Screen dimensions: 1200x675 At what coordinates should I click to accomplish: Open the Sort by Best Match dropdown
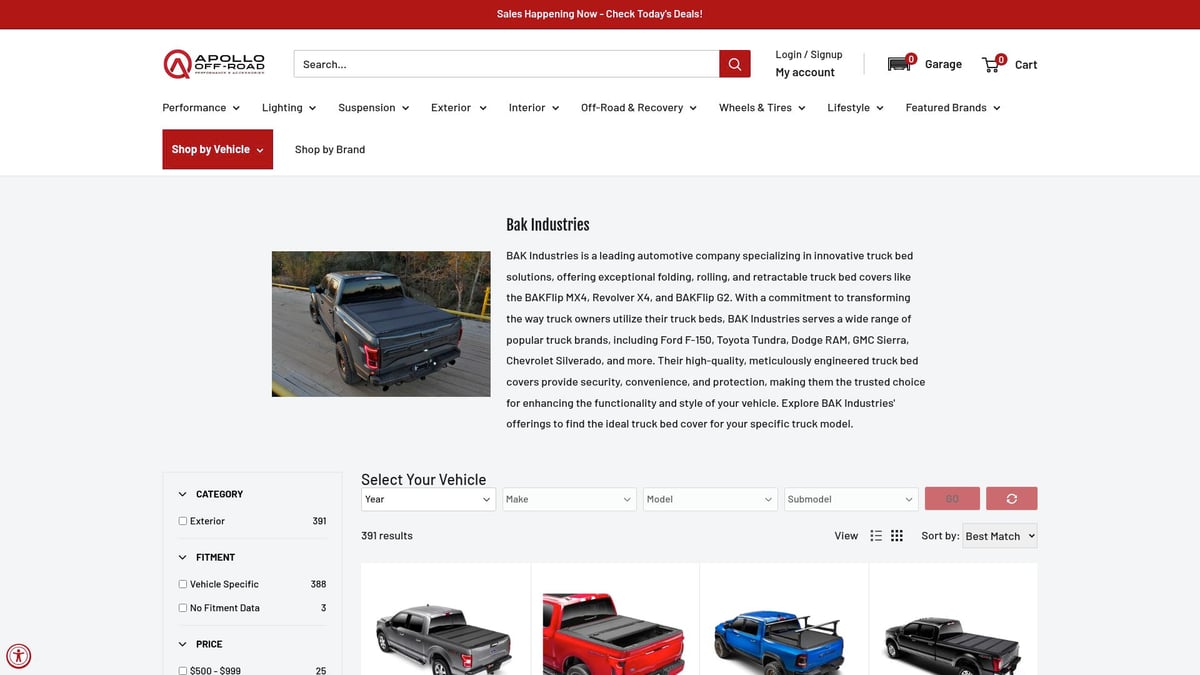pos(999,536)
